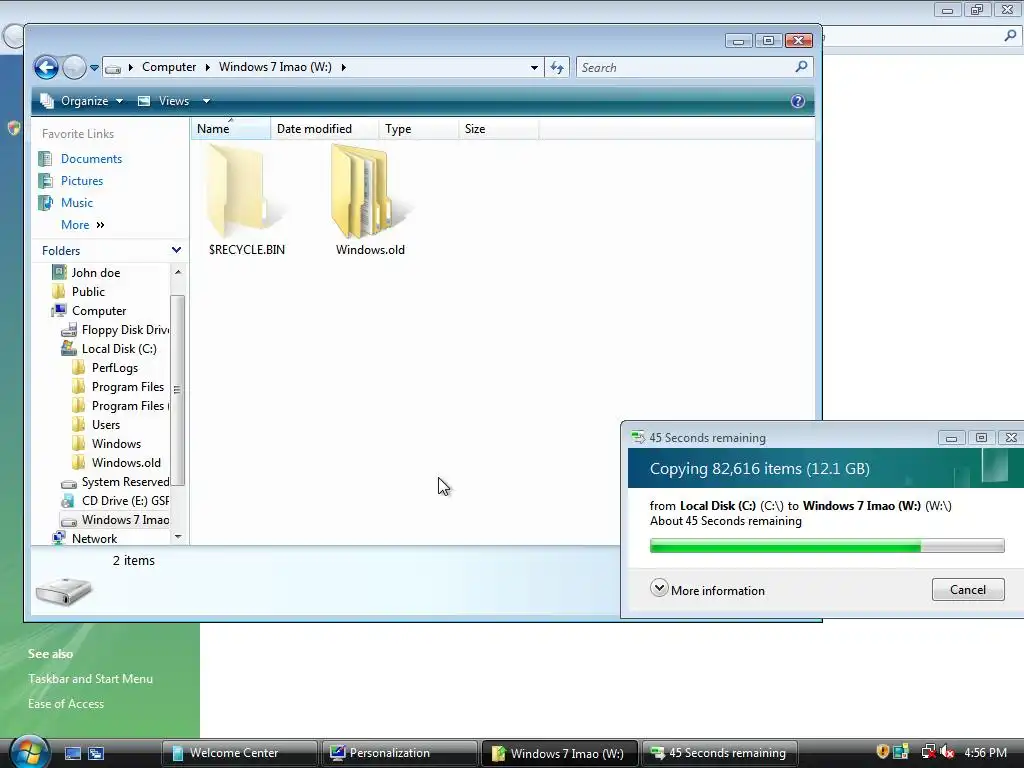Expand More favorite links
This screenshot has width=1024, height=768.
point(82,225)
